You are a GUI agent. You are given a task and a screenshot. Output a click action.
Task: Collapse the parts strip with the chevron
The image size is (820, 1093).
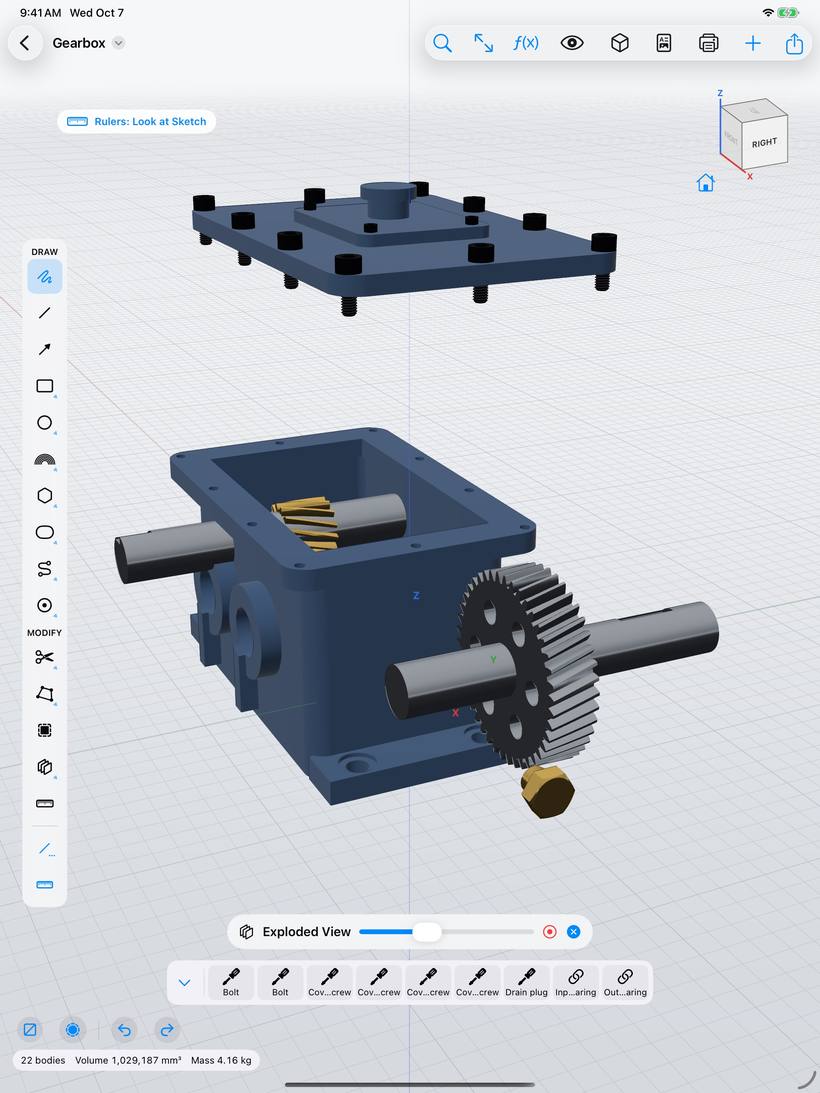click(x=184, y=983)
